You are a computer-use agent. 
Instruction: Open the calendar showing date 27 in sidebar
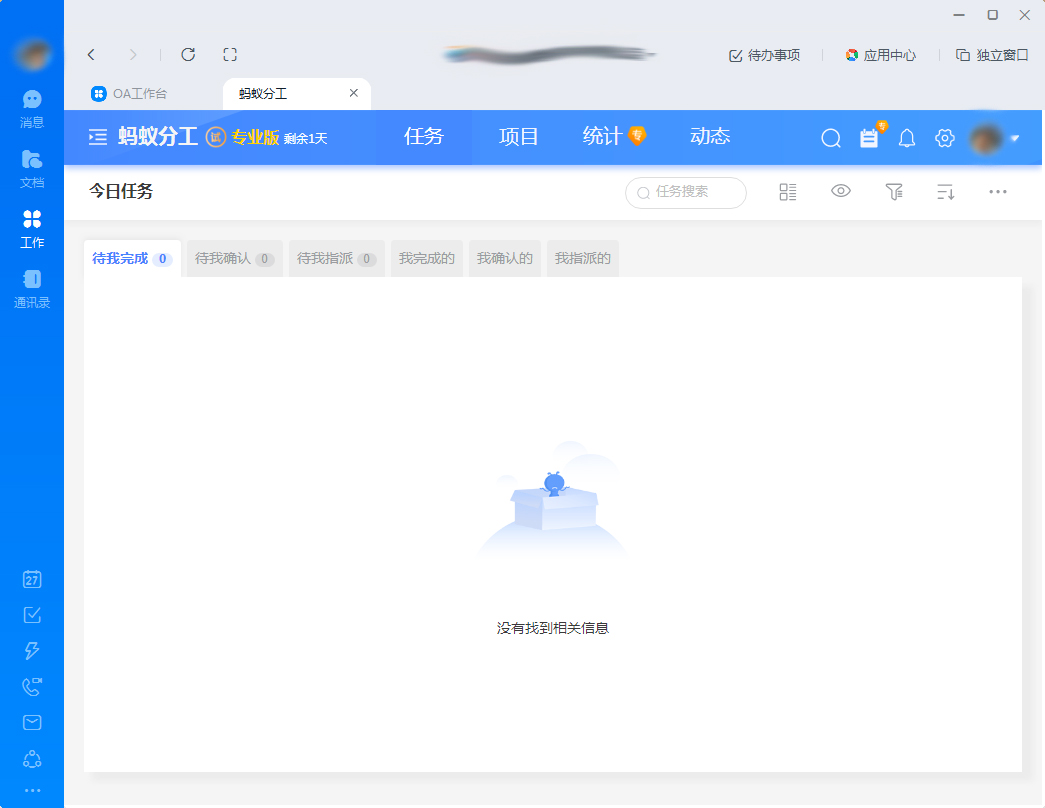coord(31,579)
